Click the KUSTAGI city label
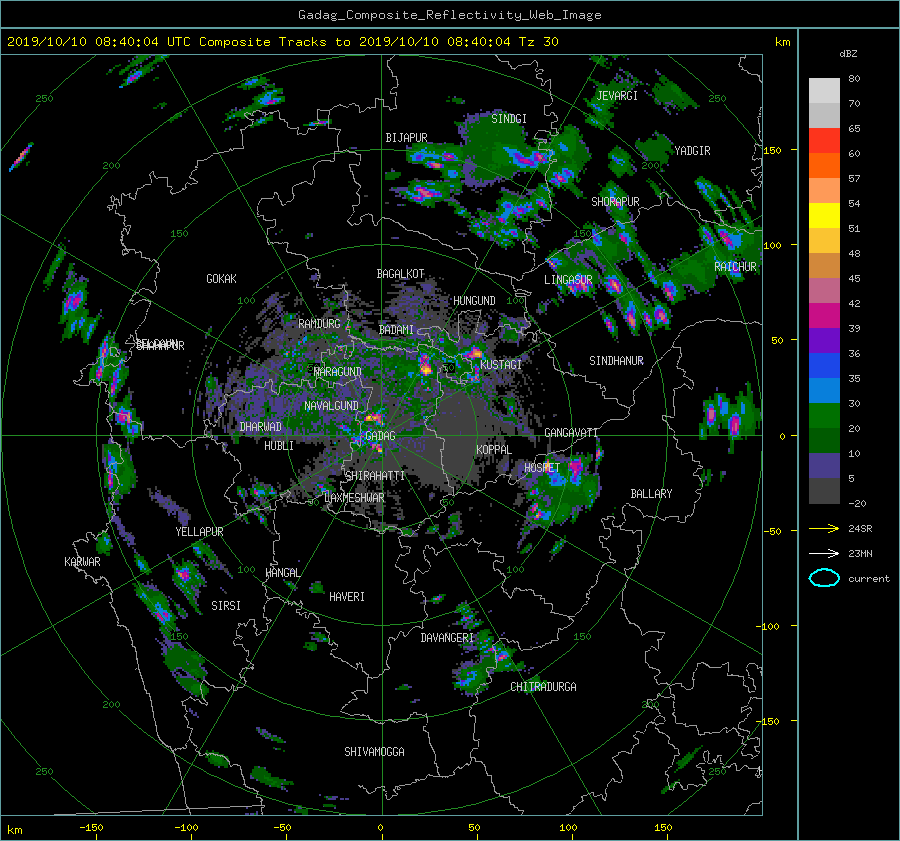 501,365
